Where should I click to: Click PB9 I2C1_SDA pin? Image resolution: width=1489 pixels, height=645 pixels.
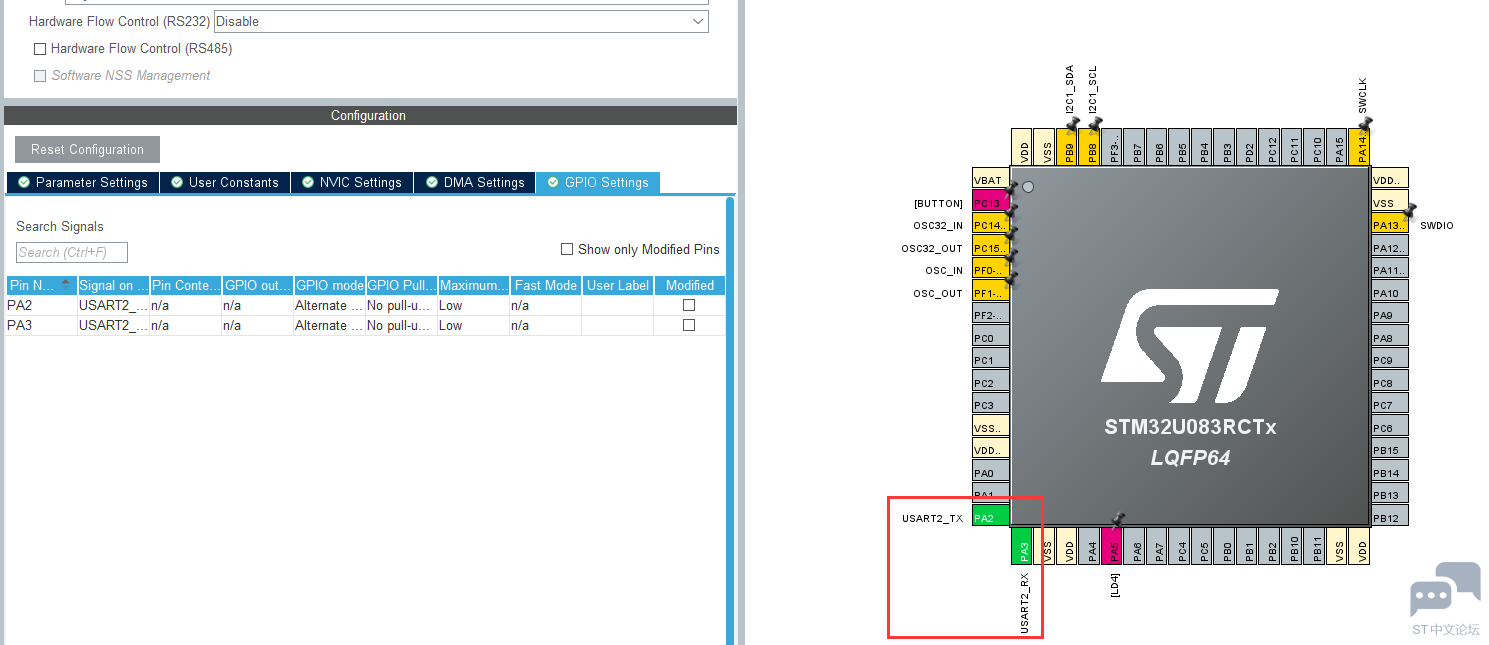[1067, 146]
